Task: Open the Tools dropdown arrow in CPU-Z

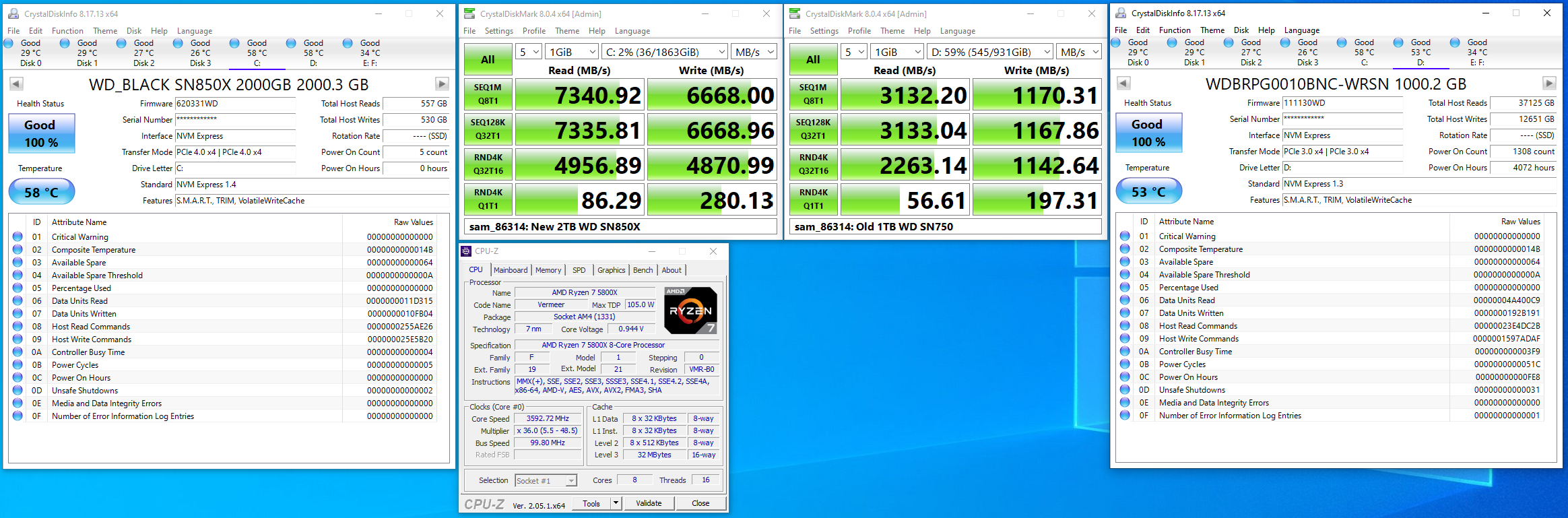Action: pos(616,503)
